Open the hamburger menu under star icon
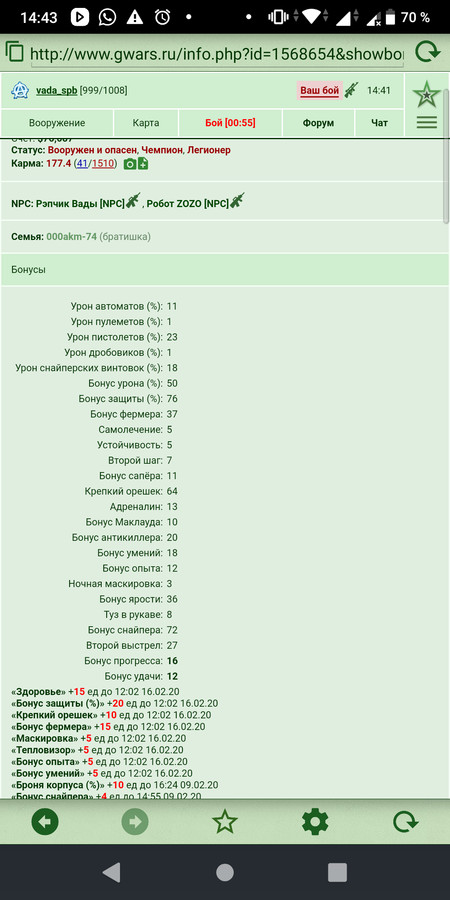 point(426,122)
